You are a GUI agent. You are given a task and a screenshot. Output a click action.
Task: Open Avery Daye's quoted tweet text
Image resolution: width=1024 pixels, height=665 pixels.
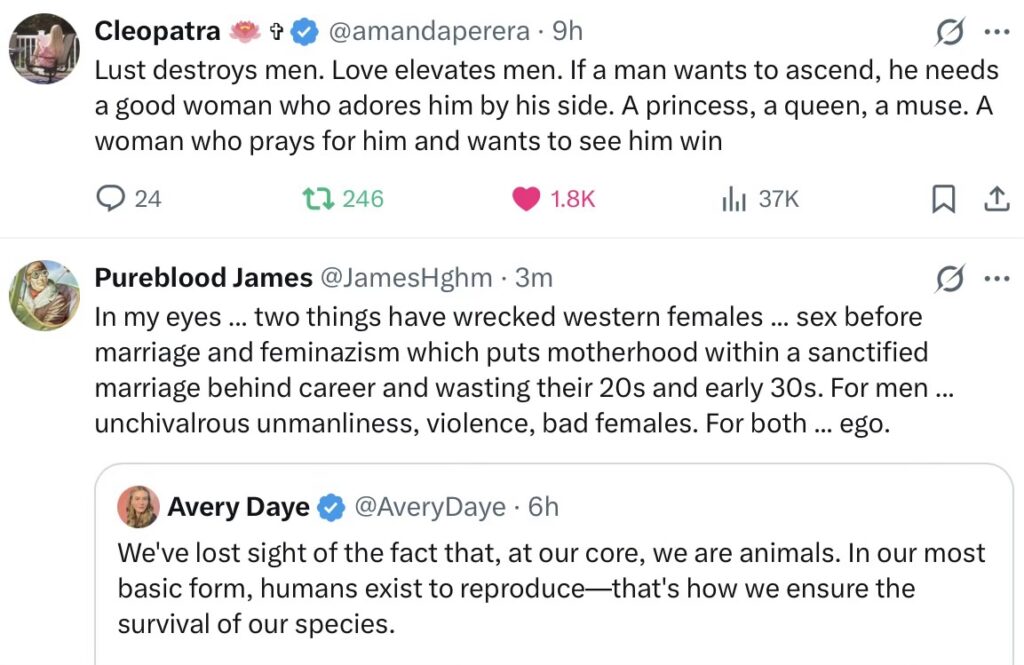click(x=550, y=588)
